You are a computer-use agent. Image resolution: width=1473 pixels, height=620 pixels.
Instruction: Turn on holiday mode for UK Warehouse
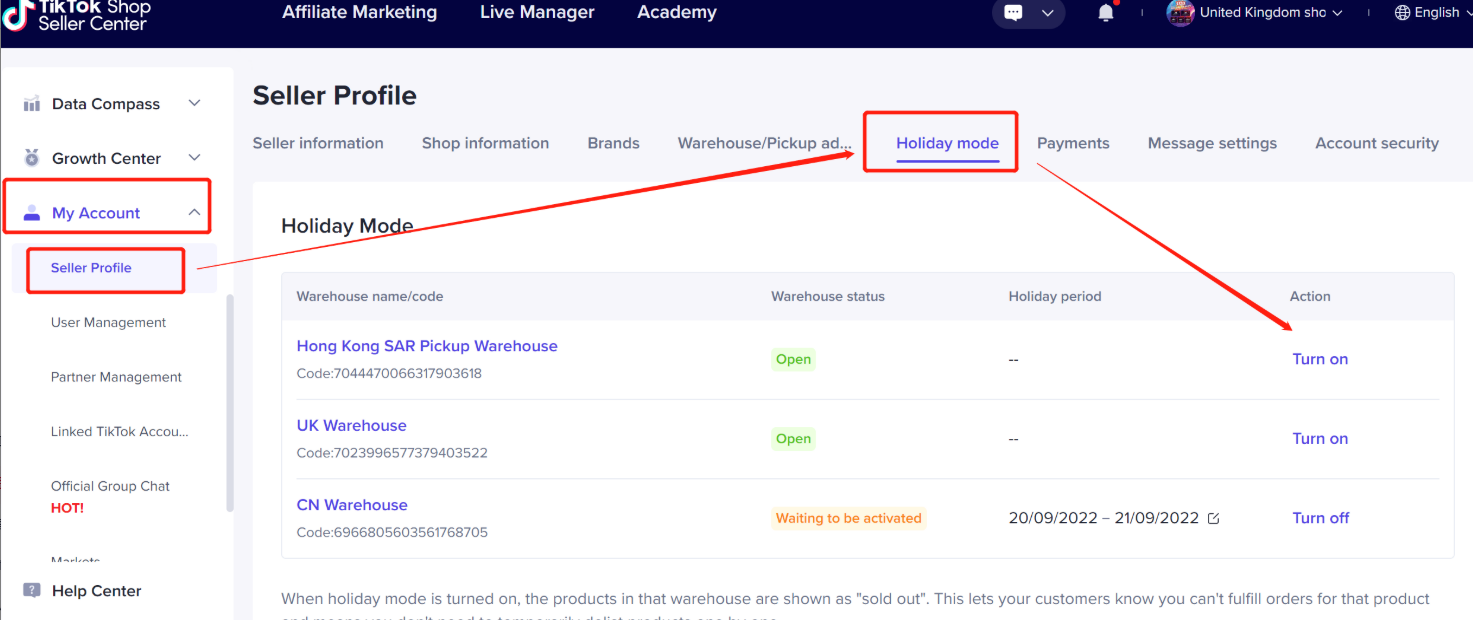pos(1320,438)
